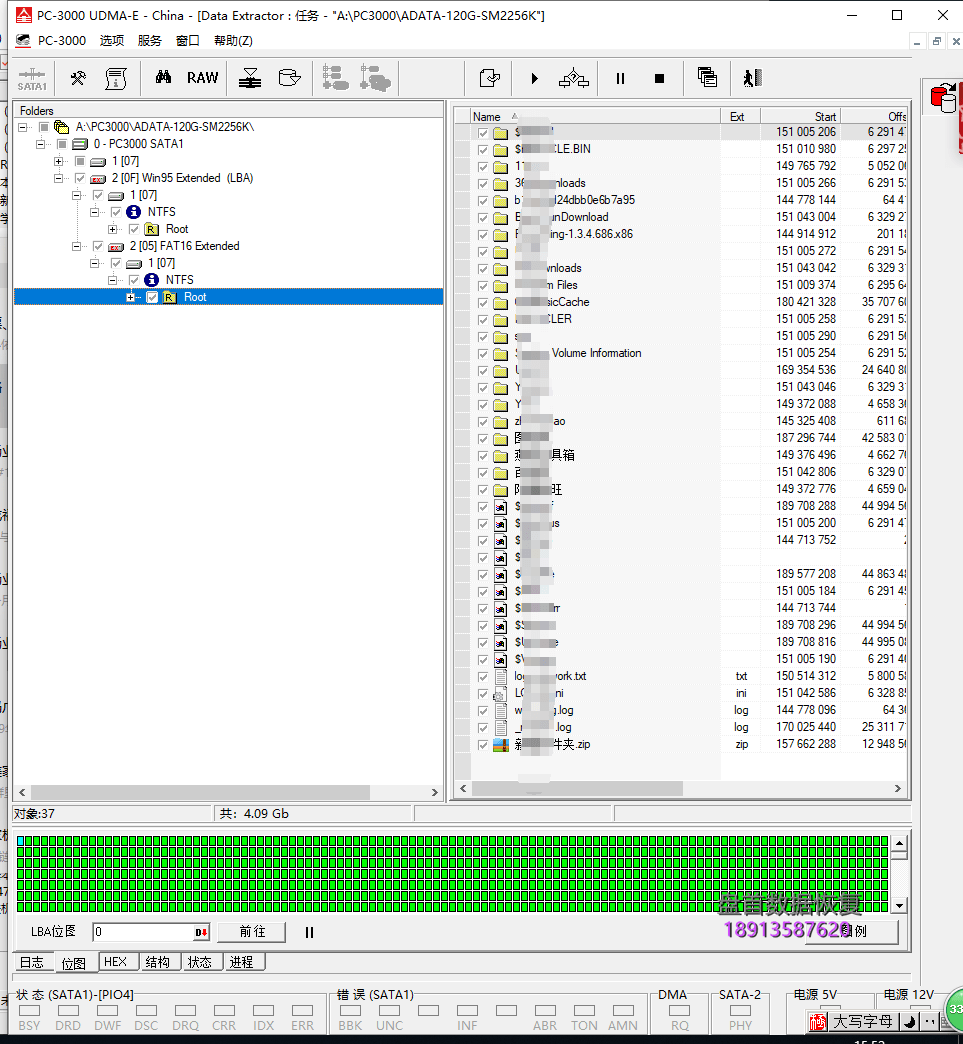
Task: Expand the first 1 [07] partition node
Action: [x=59, y=161]
